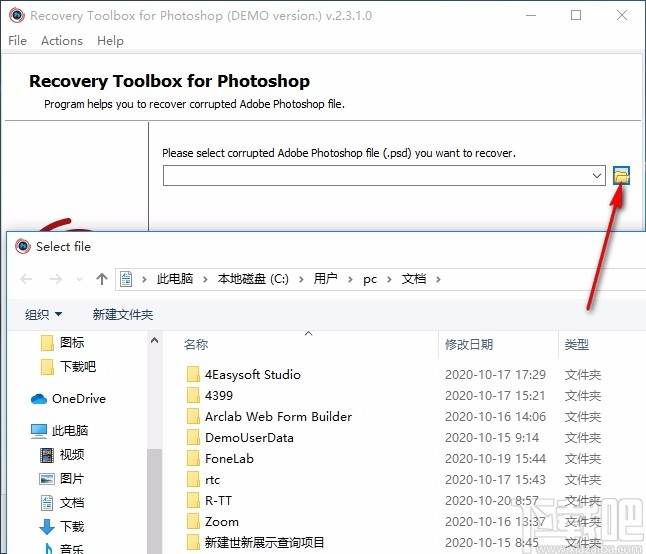Select 本地磁盘 (C:) in the address breadcrumb

coord(253,279)
